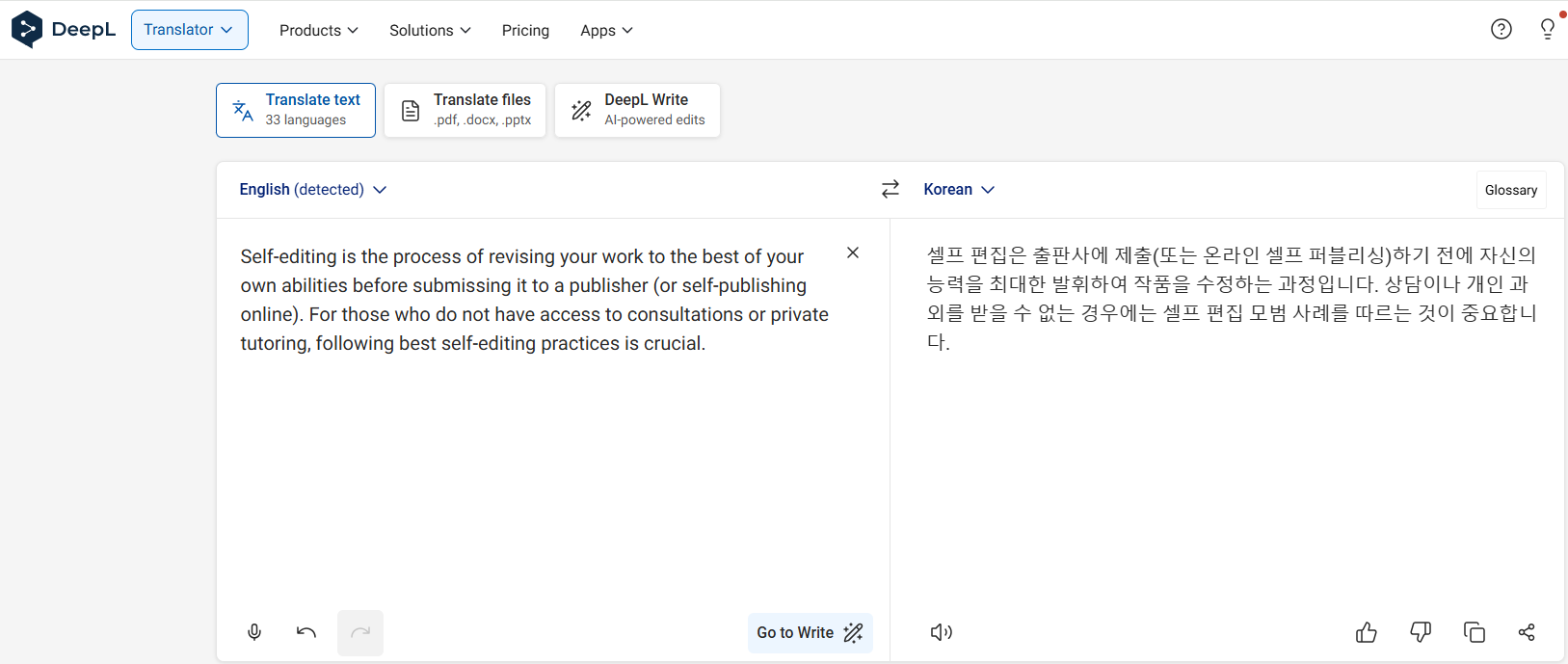Viewport: 1568px width, 664px height.
Task: Expand the English (detected) language selector
Action: point(312,190)
